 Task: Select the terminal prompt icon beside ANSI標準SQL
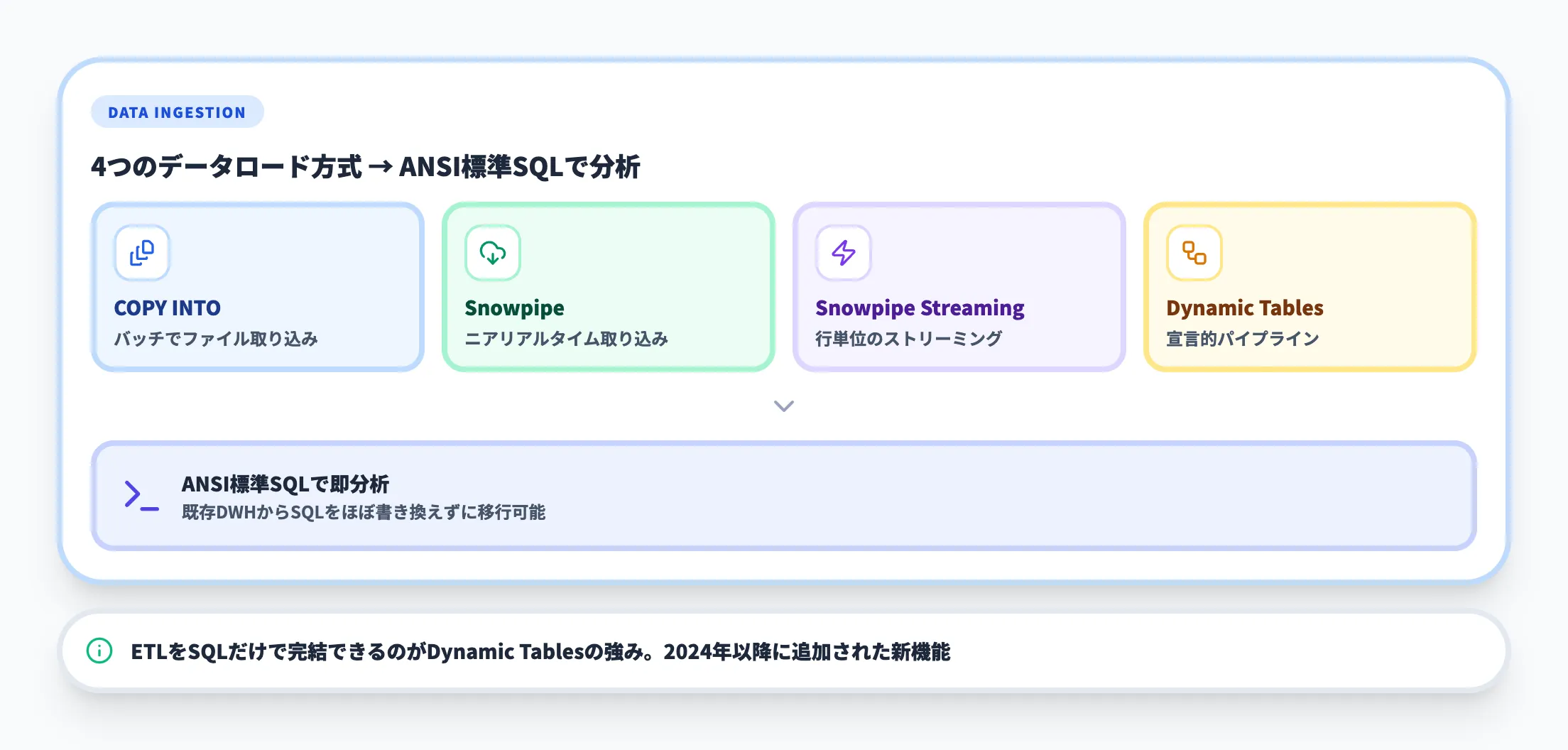pyautogui.click(x=138, y=495)
